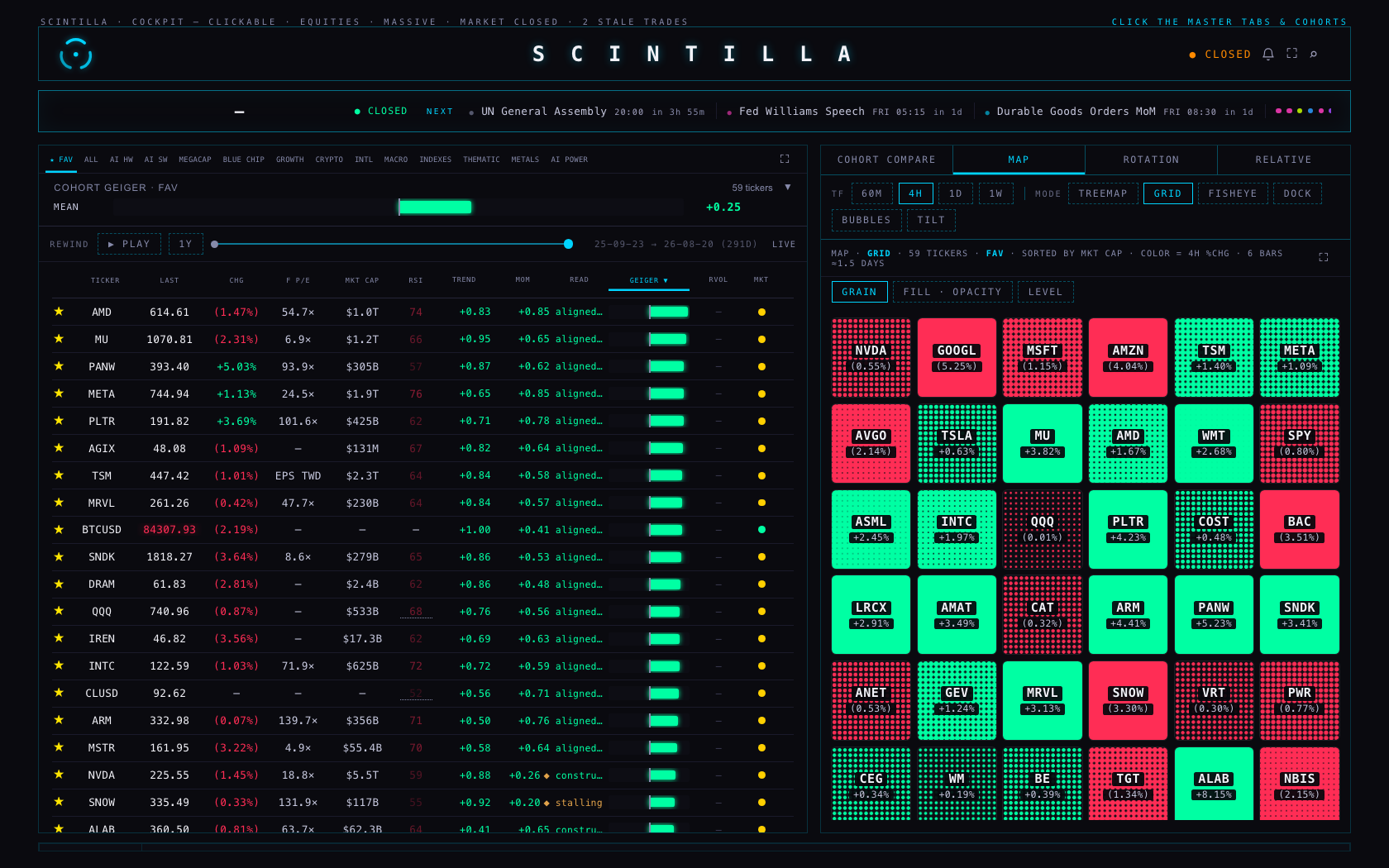
Task: Click the favorite star for NVDA
Action: tap(59, 775)
